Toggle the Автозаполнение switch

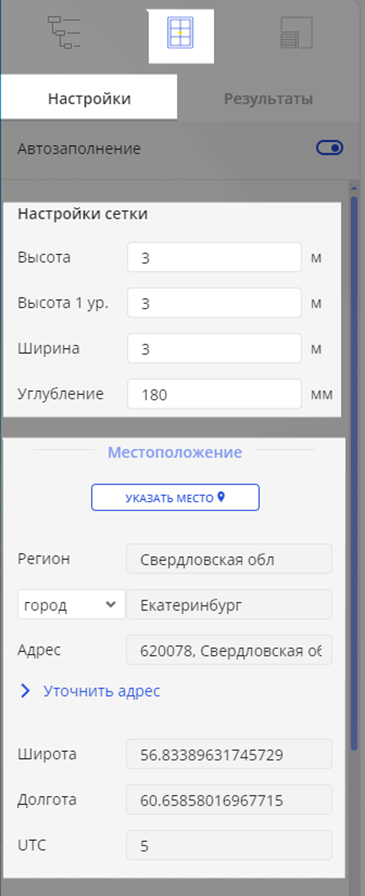(x=330, y=149)
